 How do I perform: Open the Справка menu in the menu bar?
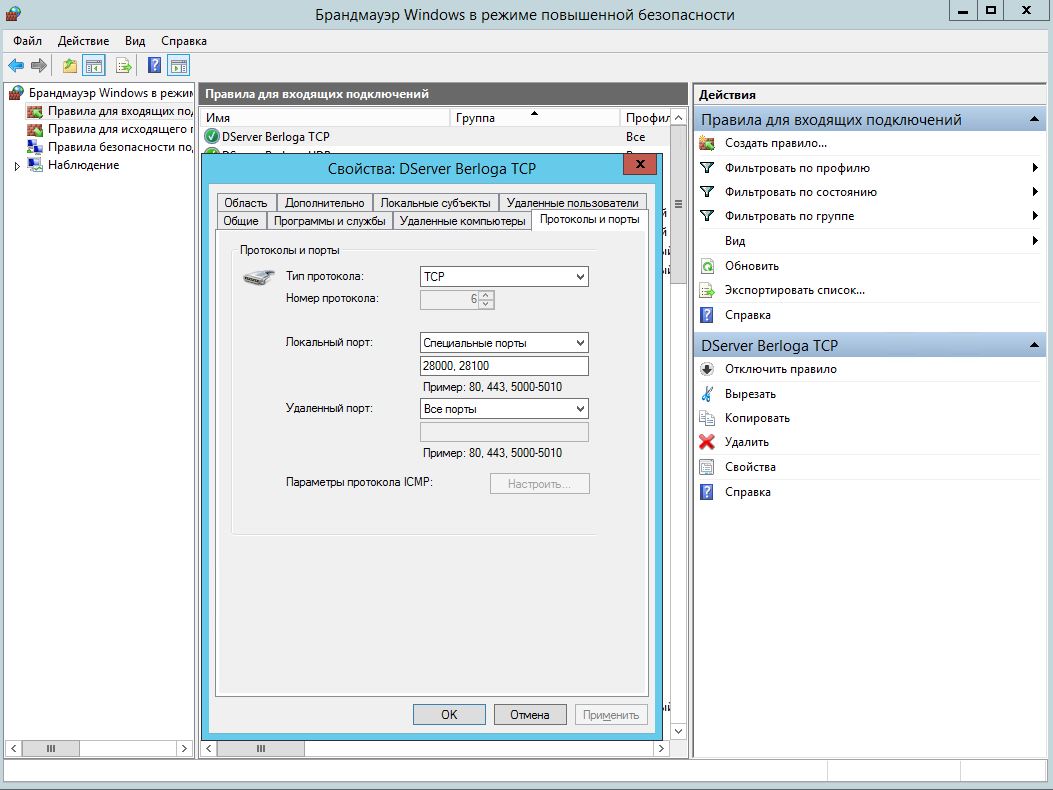point(184,41)
